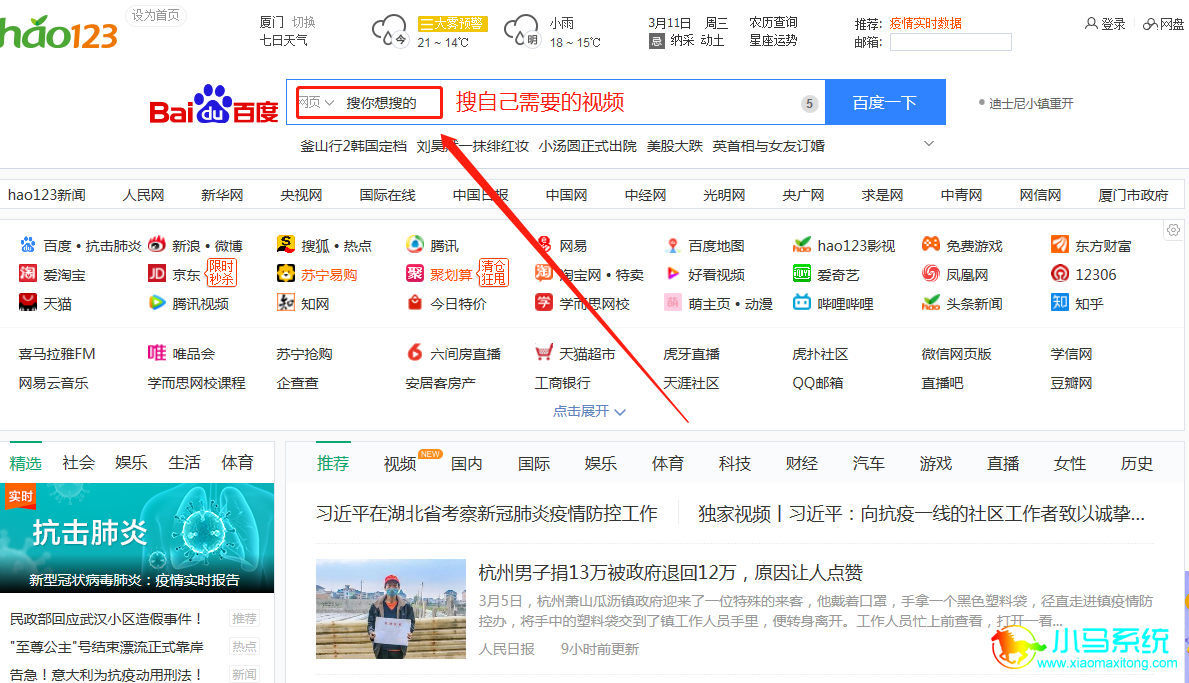This screenshot has height=683, width=1189.
Task: Click the 天猫 cat icon
Action: [28, 302]
